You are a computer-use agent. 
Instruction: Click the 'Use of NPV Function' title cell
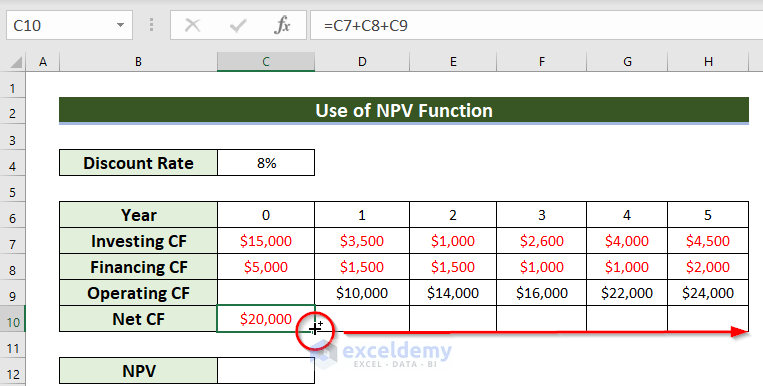[404, 110]
